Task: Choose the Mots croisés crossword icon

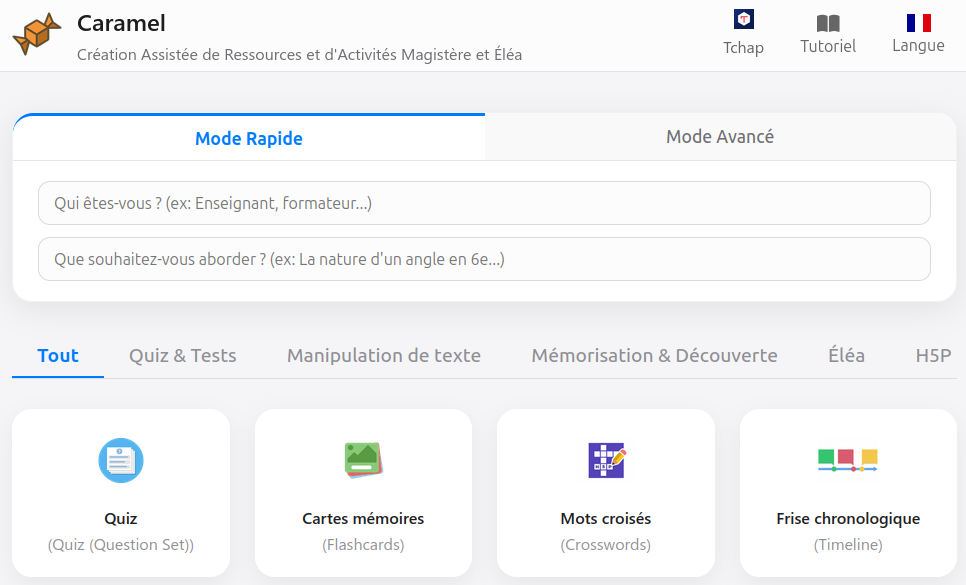Action: (606, 460)
